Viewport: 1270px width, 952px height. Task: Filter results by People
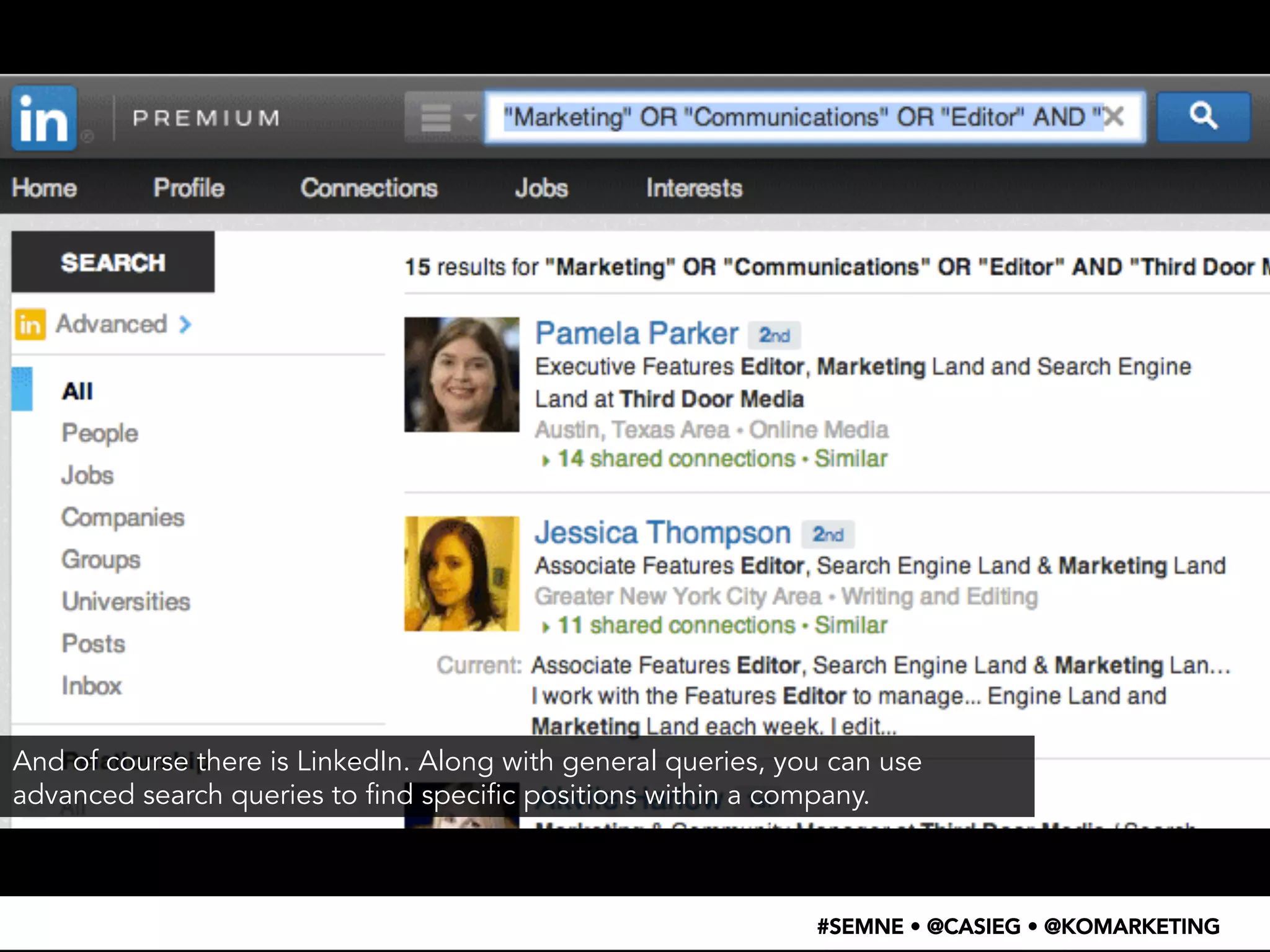[100, 433]
